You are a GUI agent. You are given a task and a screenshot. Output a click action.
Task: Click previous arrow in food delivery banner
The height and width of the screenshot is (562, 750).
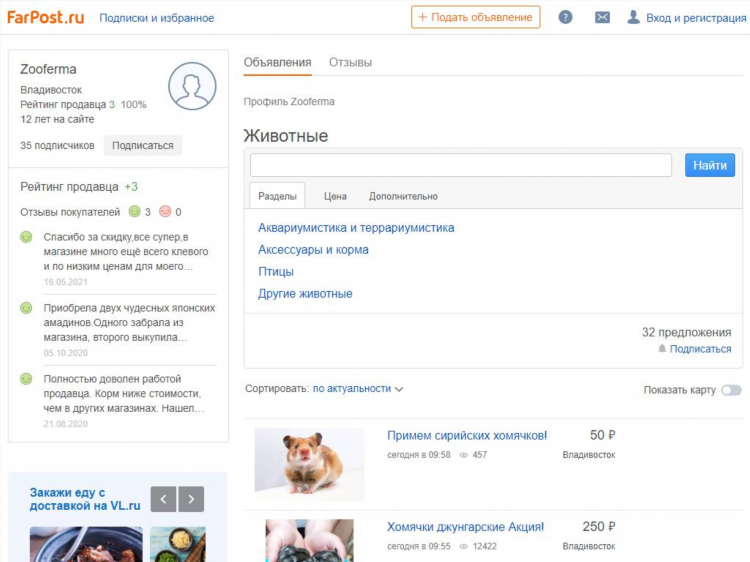(164, 499)
